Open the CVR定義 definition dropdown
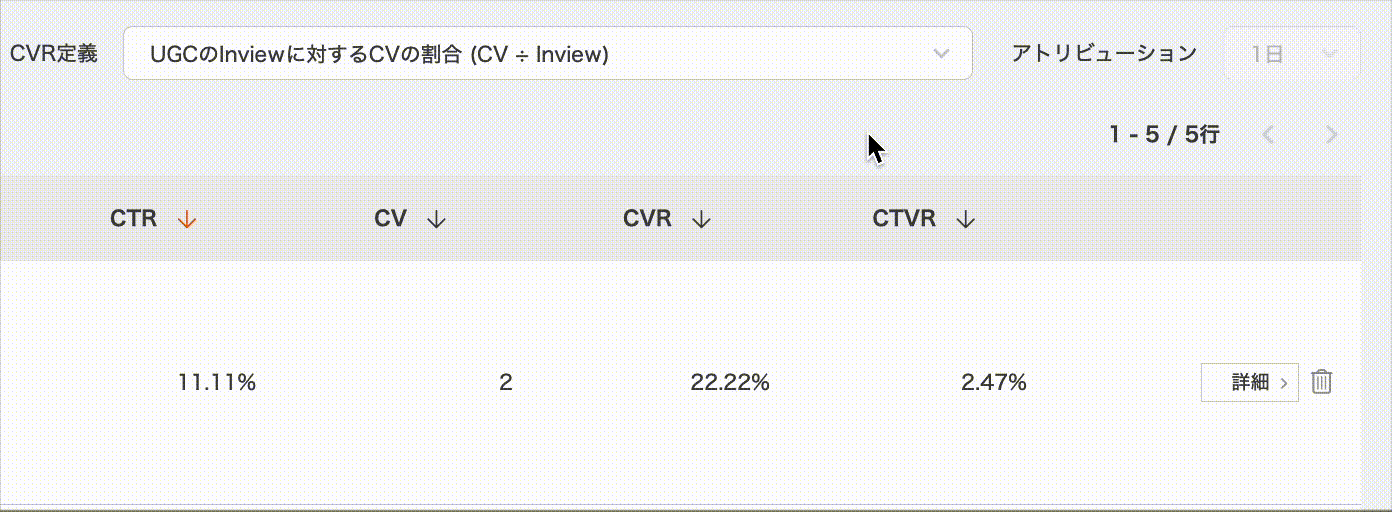The image size is (1392, 512). pos(547,54)
